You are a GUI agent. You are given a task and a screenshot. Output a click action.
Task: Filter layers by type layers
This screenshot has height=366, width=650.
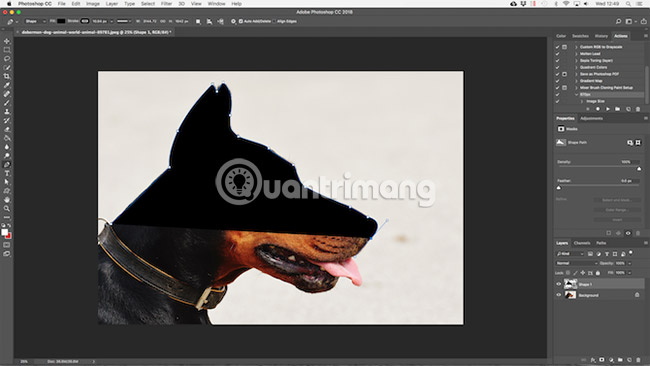point(606,254)
